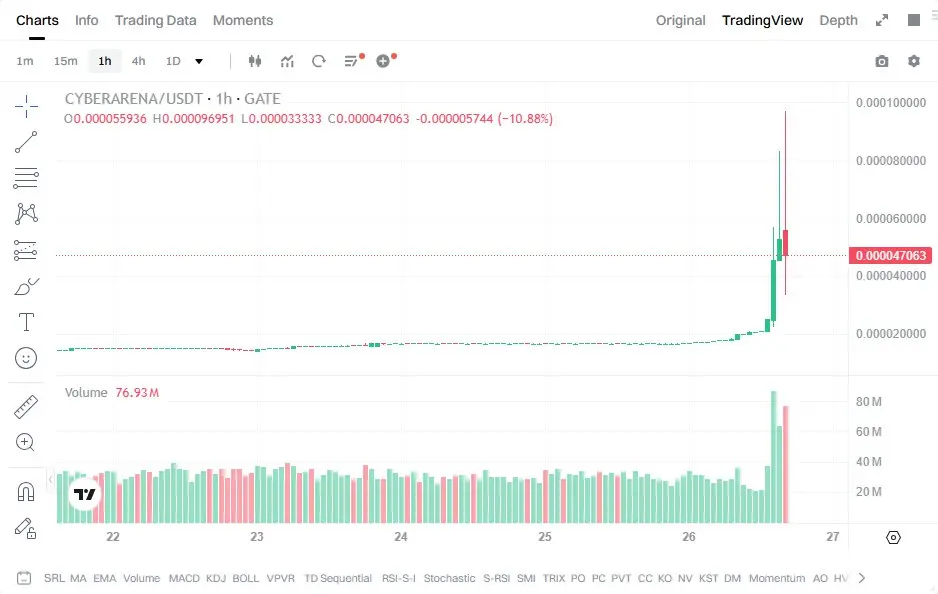The image size is (938, 594).
Task: Click date 26 on the time axis
Action: (x=689, y=537)
